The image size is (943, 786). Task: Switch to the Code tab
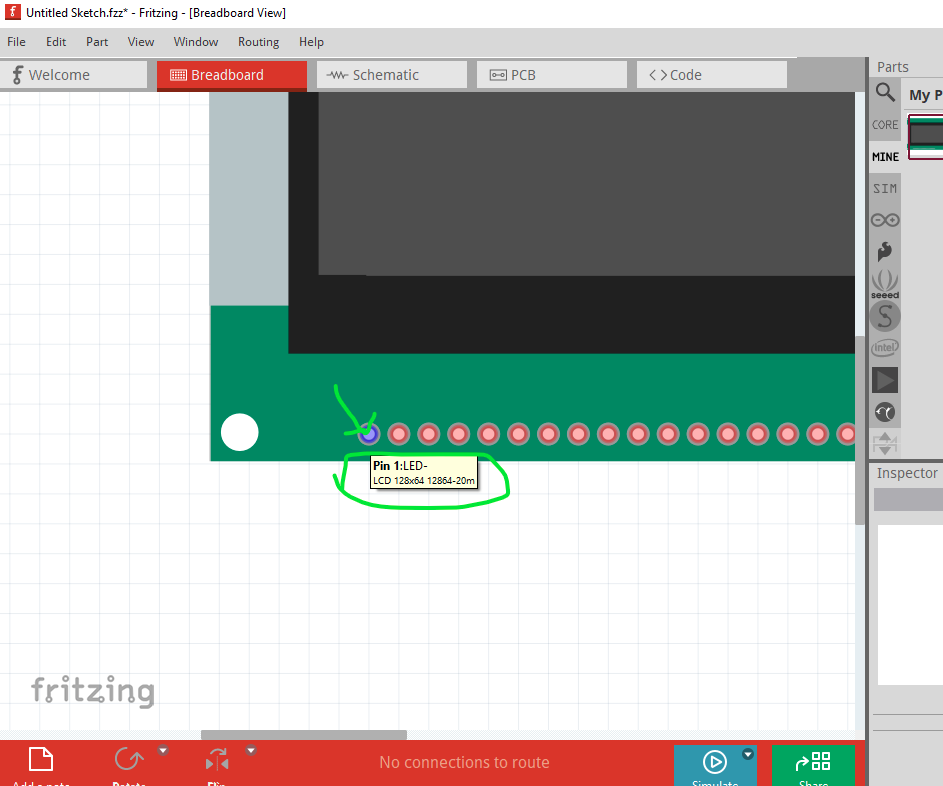coord(711,75)
